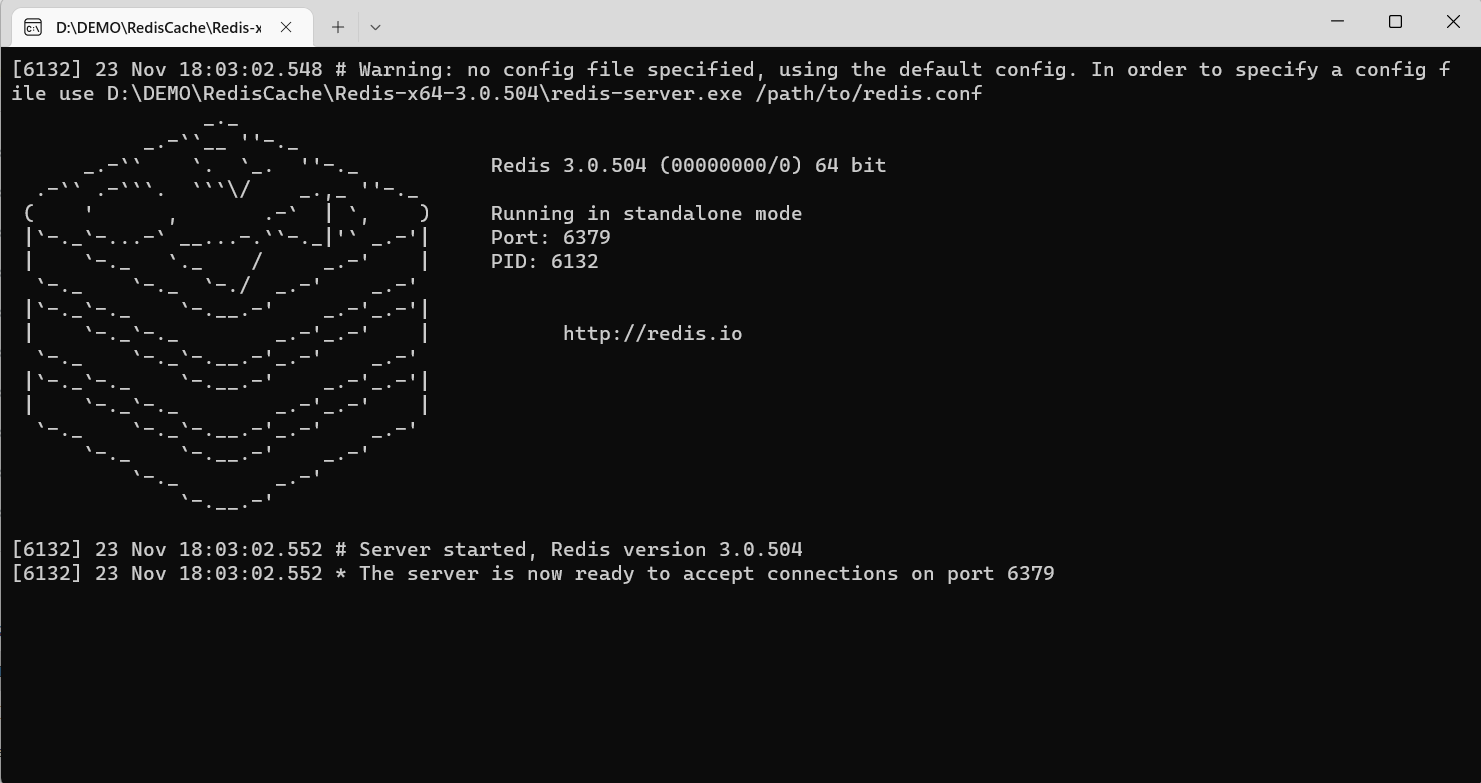The height and width of the screenshot is (783, 1481).
Task: Maximize the terminal window
Action: coord(1396,22)
